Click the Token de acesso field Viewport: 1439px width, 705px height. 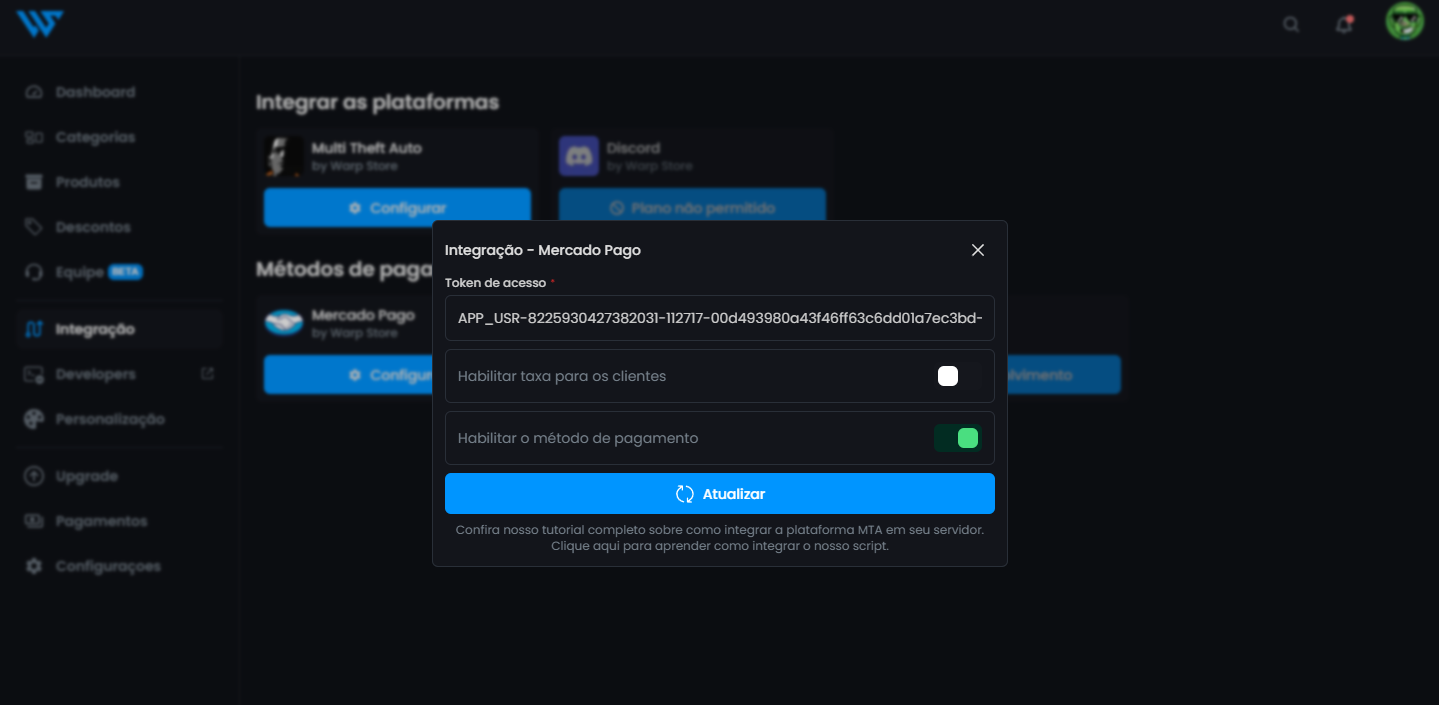(720, 318)
